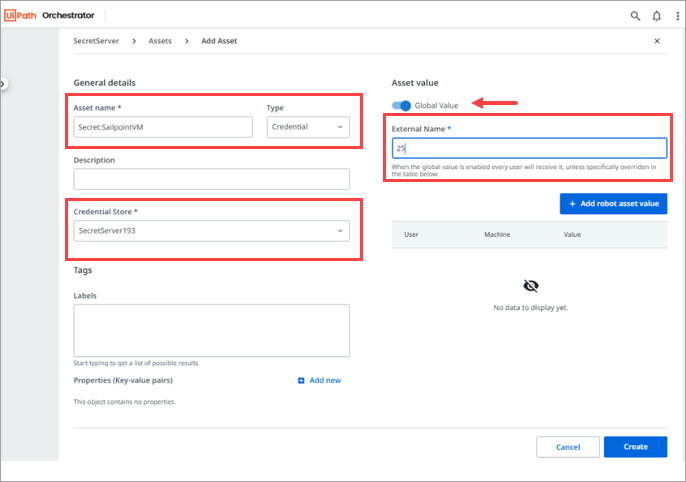Click the Value column header
The image size is (686, 482).
[x=572, y=234]
